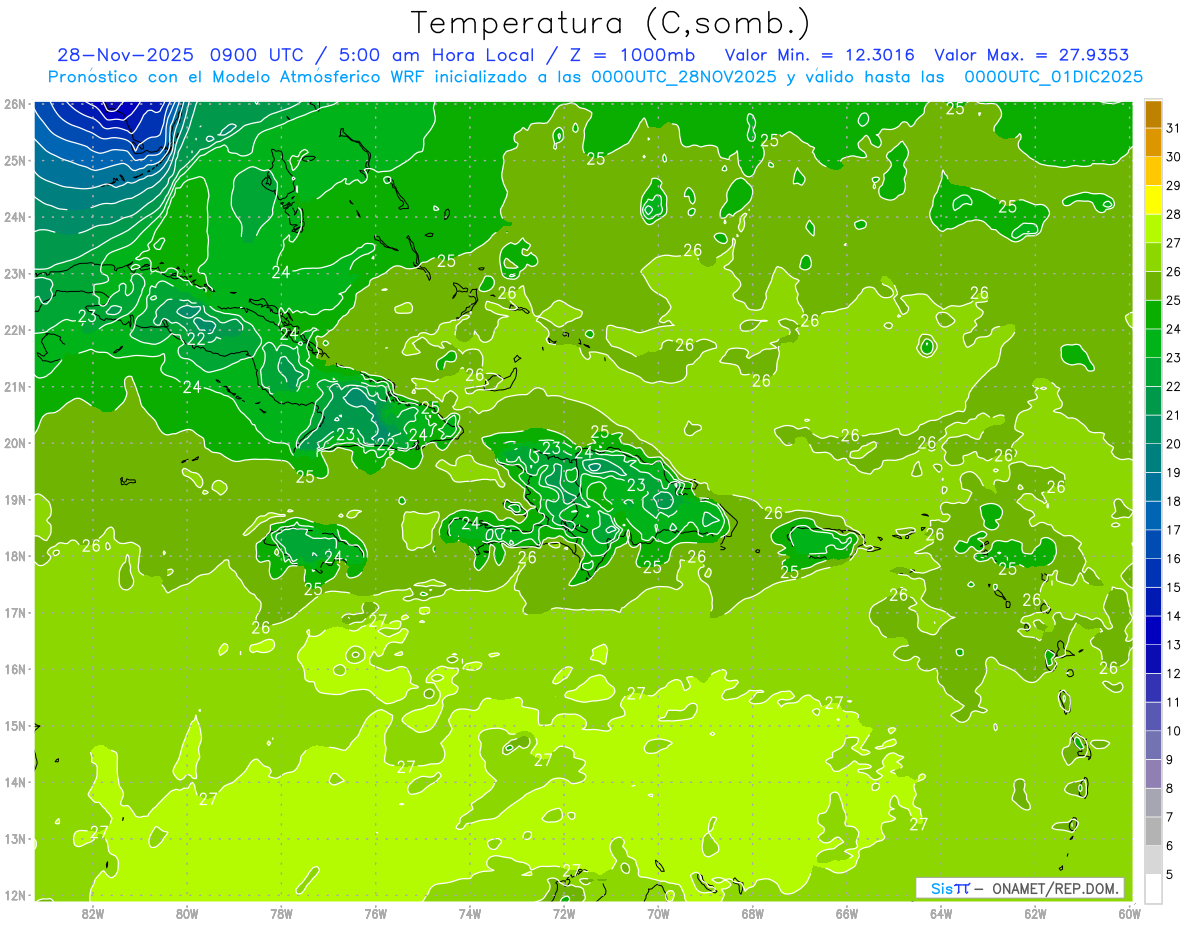This screenshot has height=927, width=1200.
Task: Click the "14N" latitude axis label
Action: pos(15,782)
